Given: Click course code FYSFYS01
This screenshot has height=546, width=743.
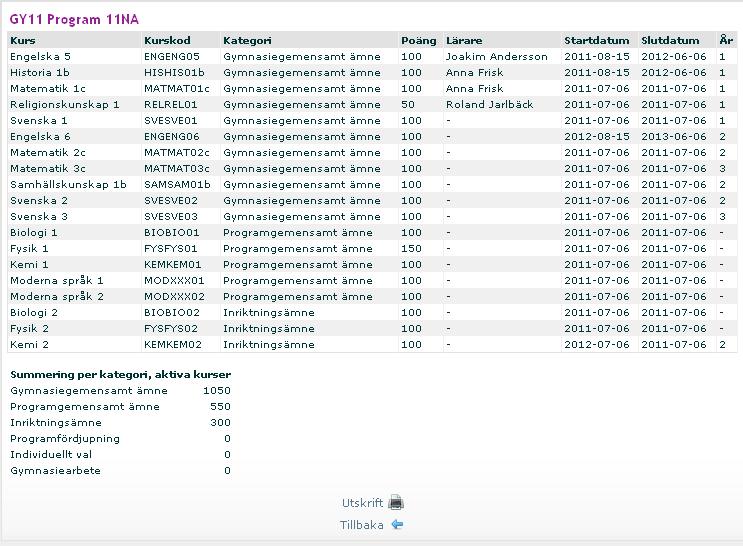Looking at the screenshot, I should pyautogui.click(x=171, y=249).
